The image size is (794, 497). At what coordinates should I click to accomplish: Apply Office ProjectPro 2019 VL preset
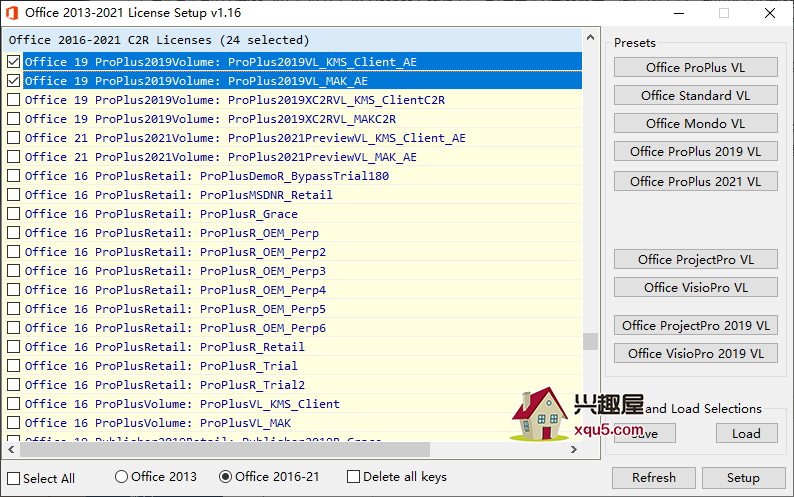(x=695, y=325)
